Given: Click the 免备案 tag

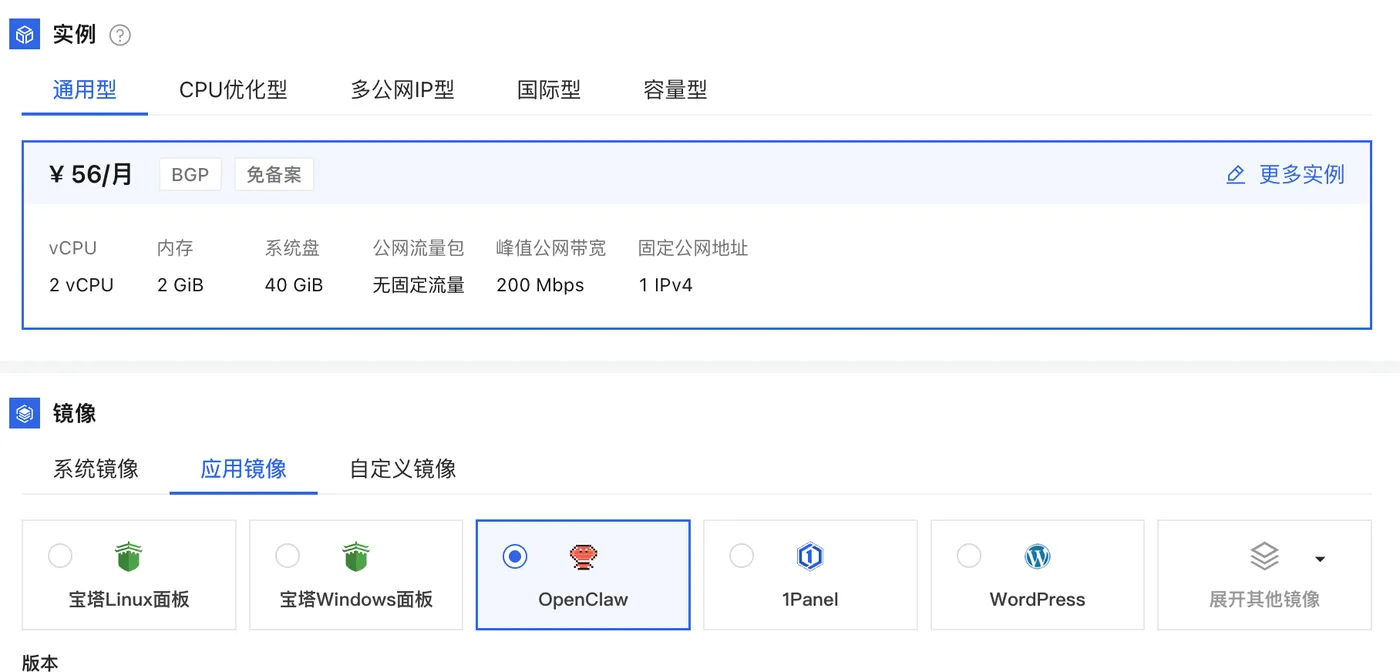Looking at the screenshot, I should pyautogui.click(x=274, y=175).
